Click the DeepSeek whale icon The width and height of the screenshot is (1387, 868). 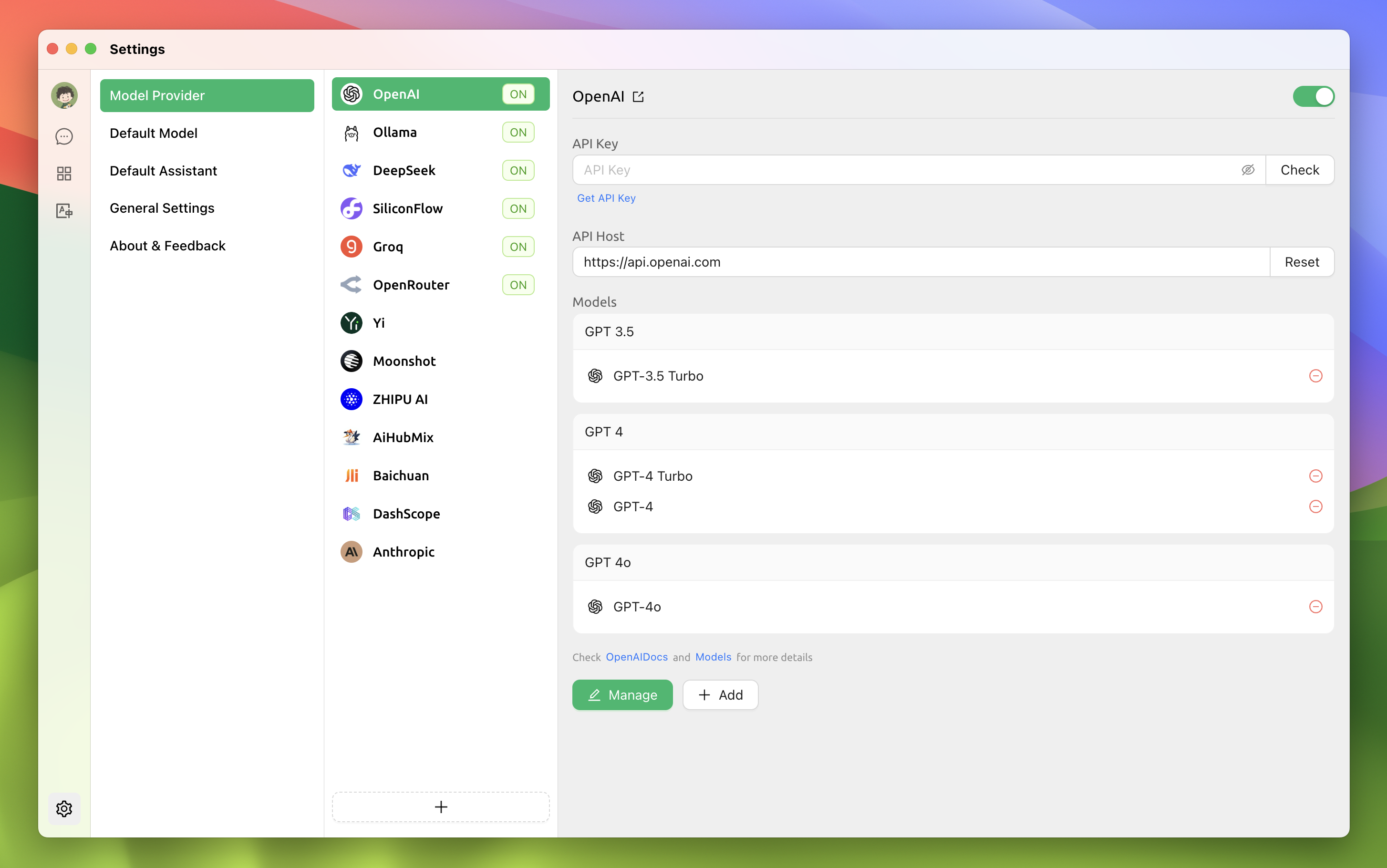pos(352,171)
